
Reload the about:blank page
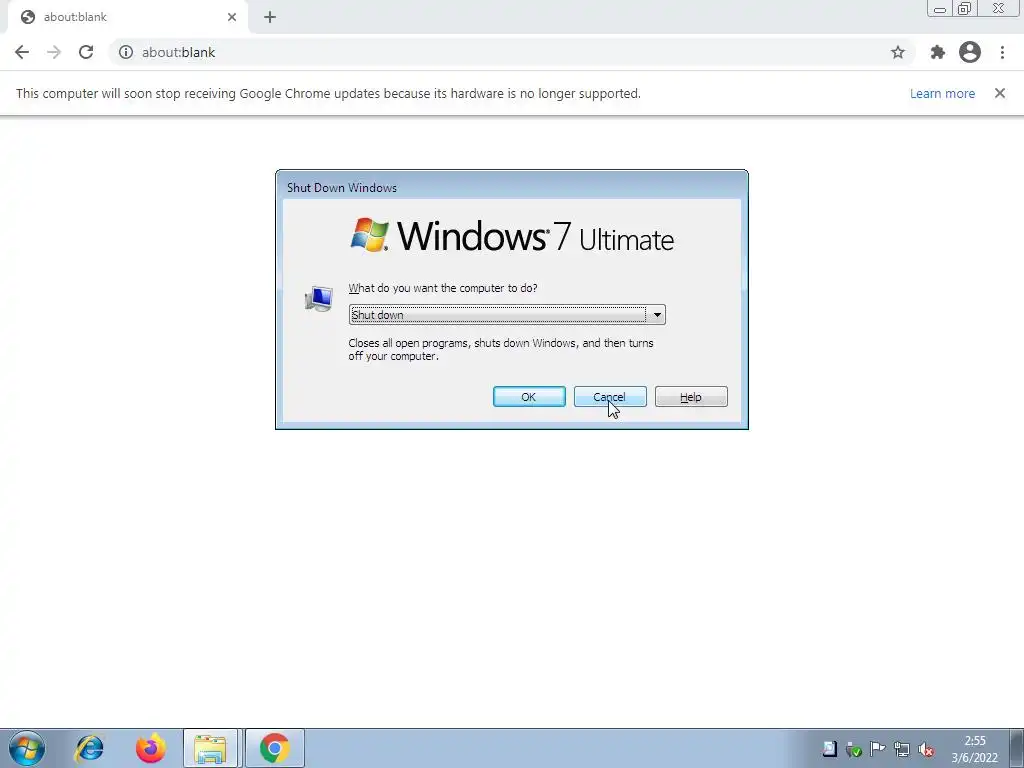pyautogui.click(x=86, y=52)
